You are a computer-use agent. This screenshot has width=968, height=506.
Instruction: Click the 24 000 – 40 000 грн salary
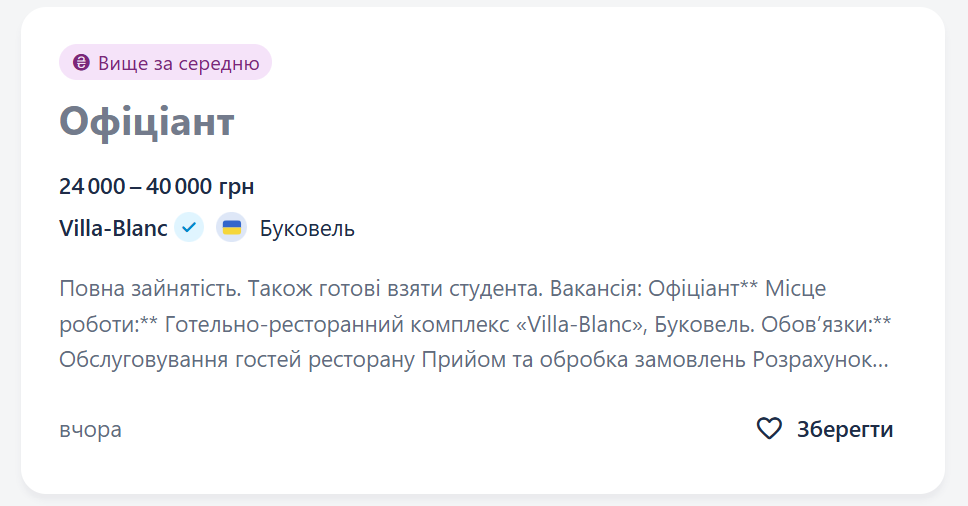(x=156, y=186)
